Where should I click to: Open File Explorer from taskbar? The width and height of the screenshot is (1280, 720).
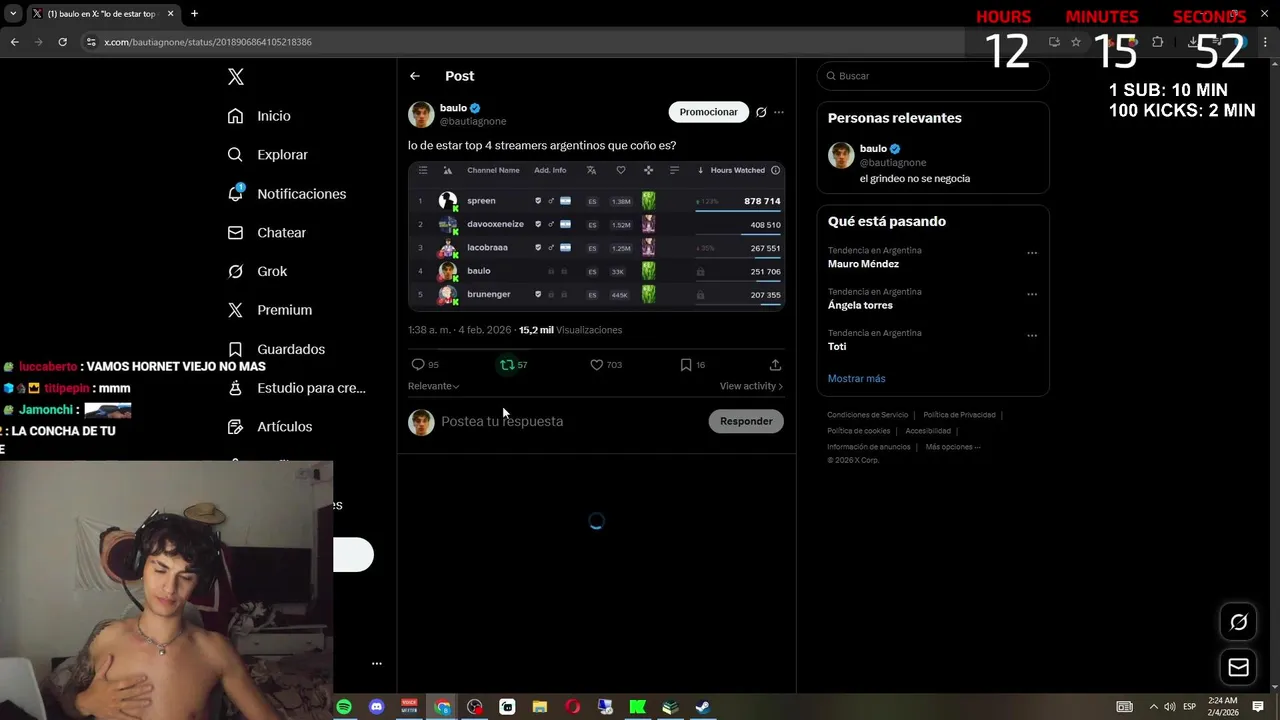[540, 707]
